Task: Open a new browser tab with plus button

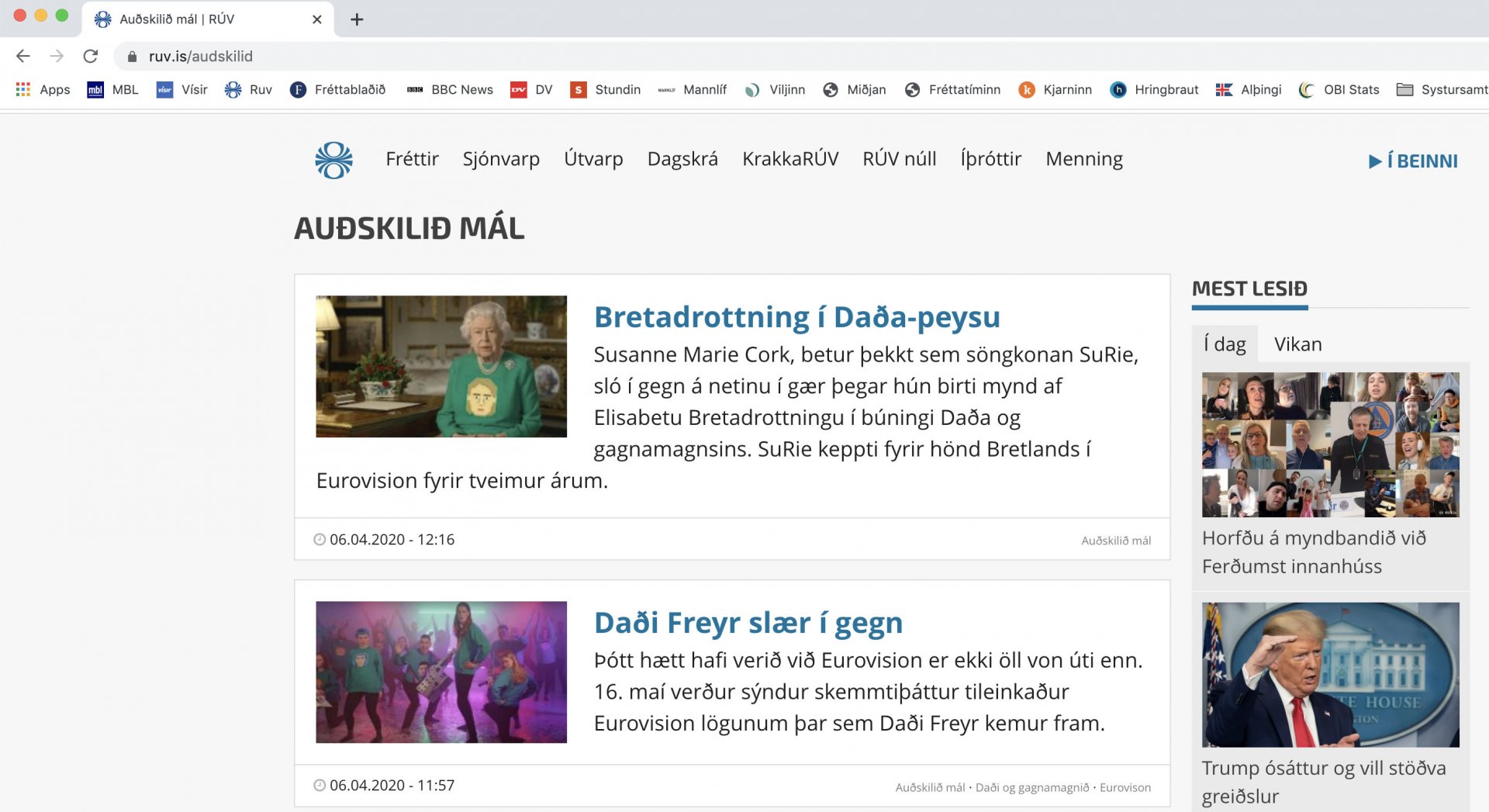Action: click(357, 19)
